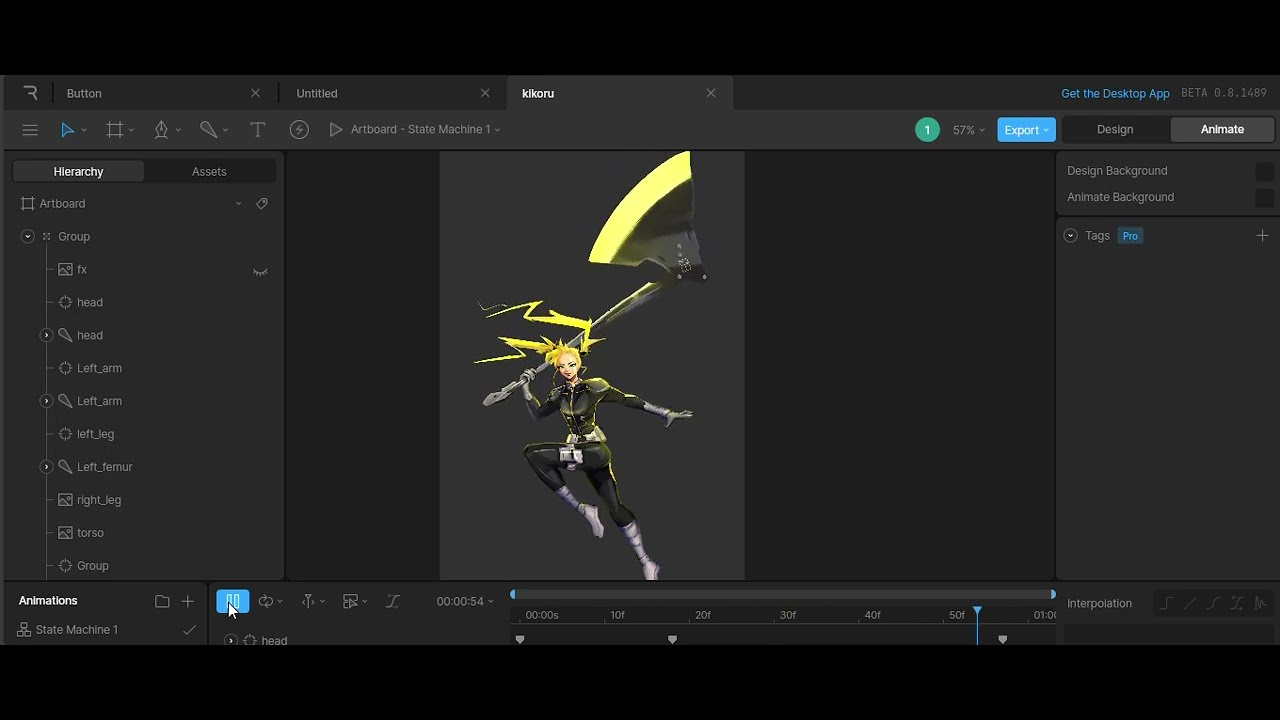Add a new animation with plus
The width and height of the screenshot is (1280, 720).
pos(187,601)
